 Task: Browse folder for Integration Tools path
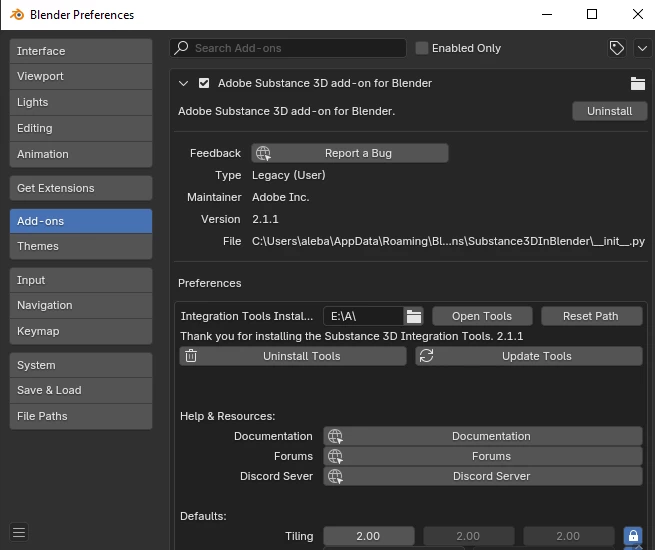point(414,316)
